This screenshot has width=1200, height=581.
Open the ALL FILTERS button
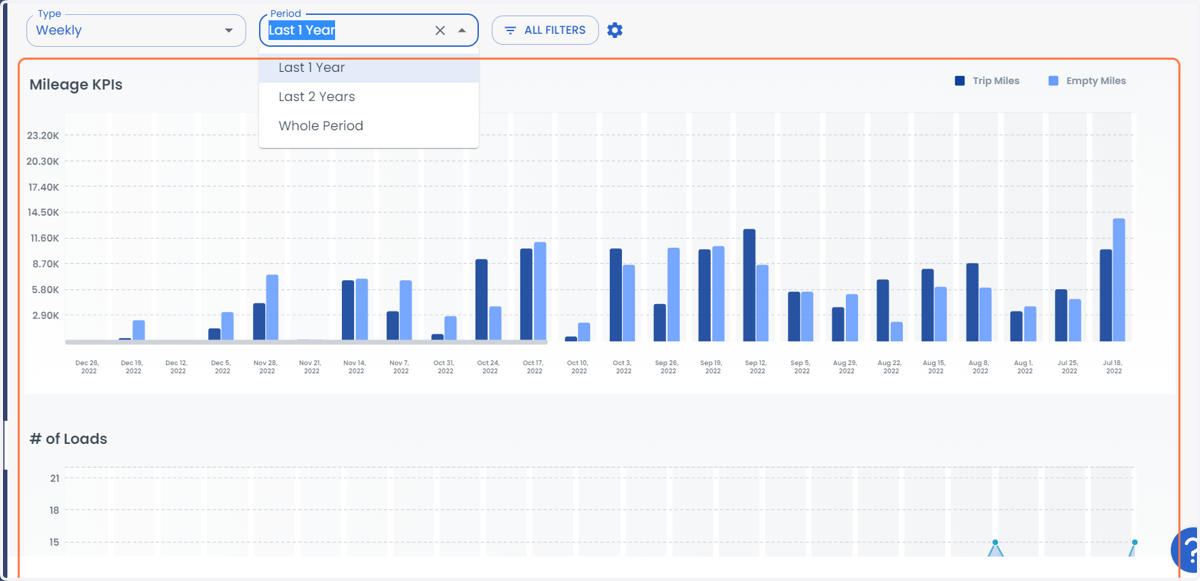545,30
